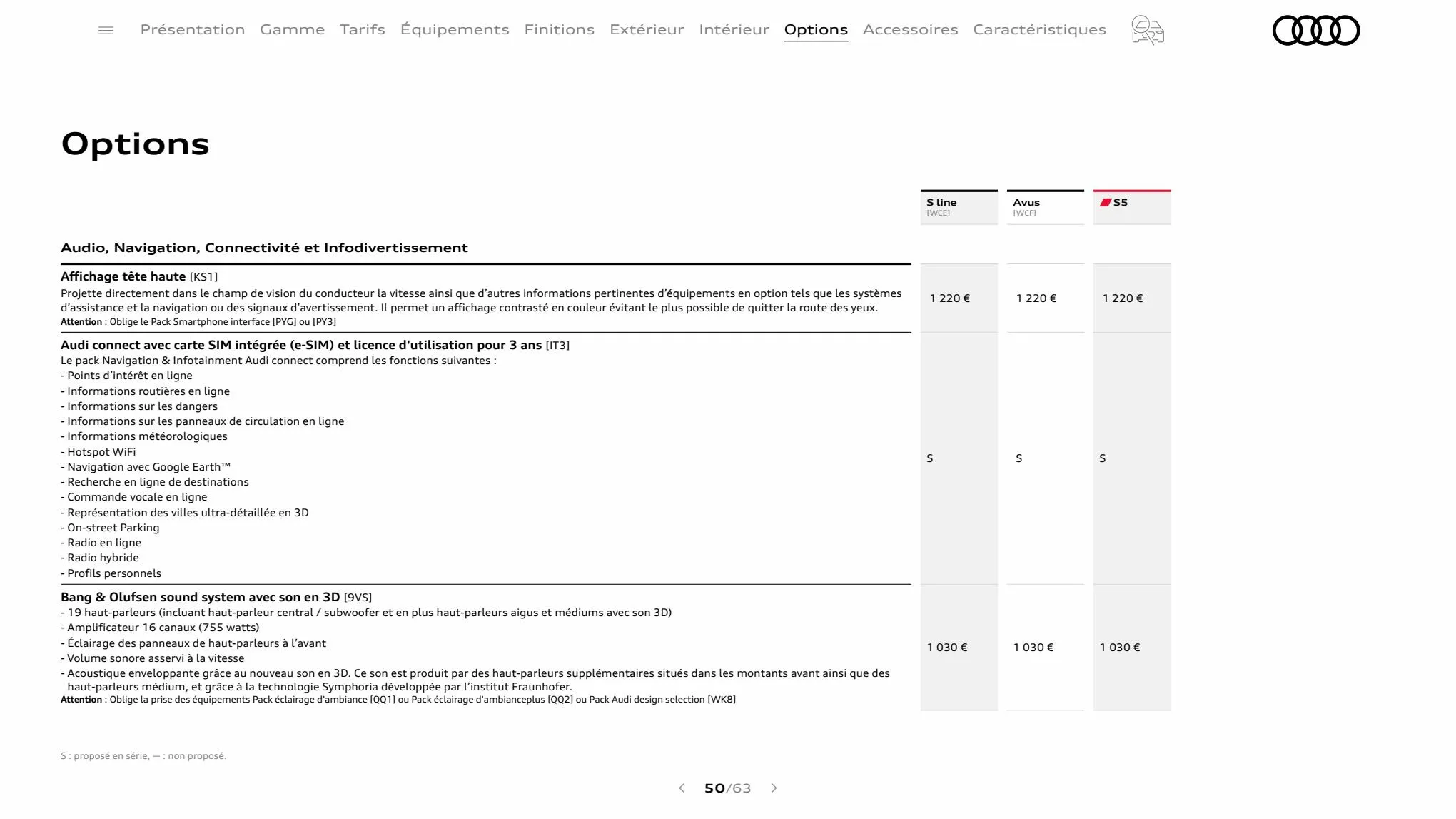Click the S standard mark under S5
The image size is (1456, 819).
tap(1103, 458)
